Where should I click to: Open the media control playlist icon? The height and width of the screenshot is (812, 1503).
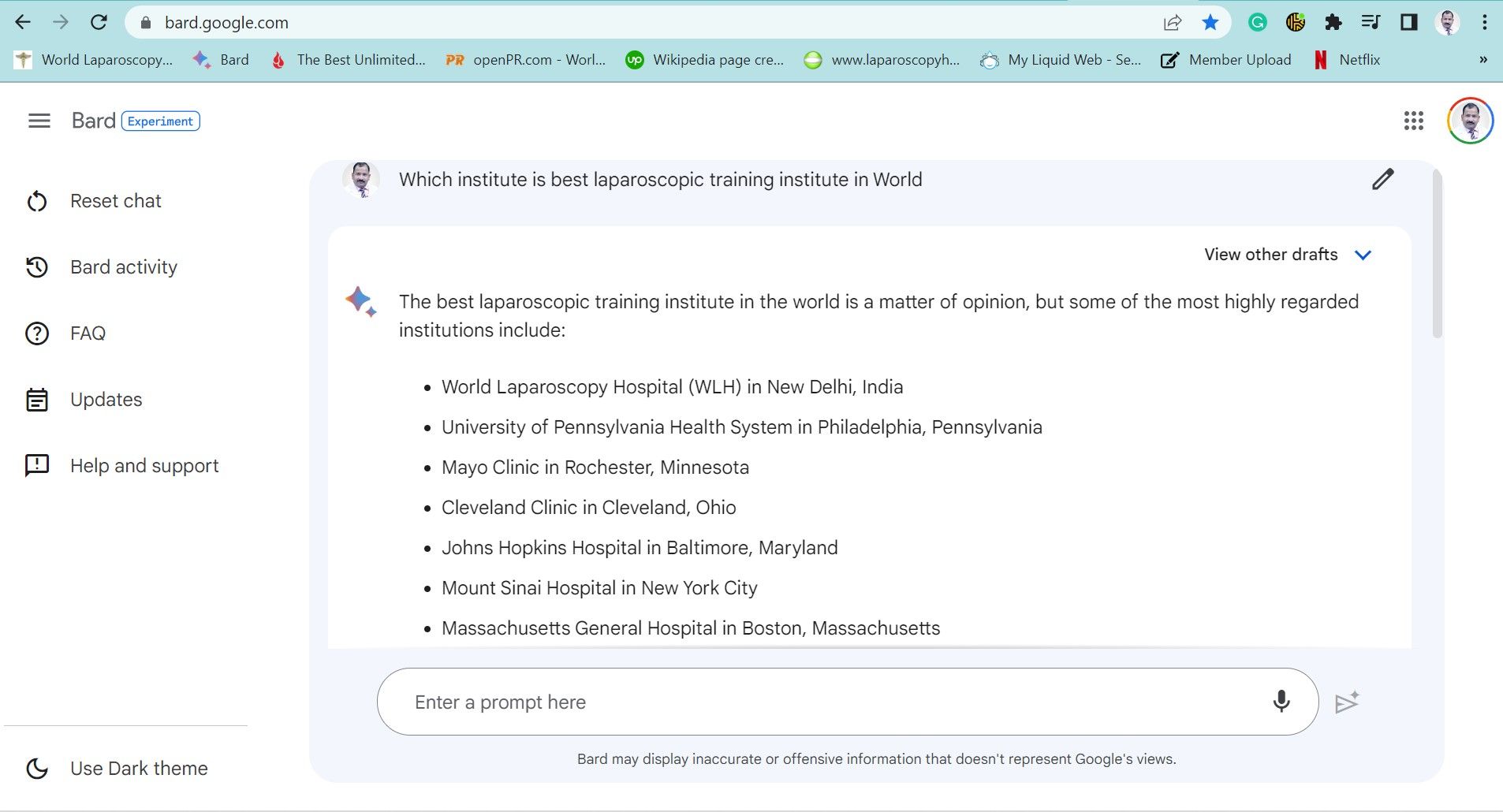click(x=1371, y=22)
